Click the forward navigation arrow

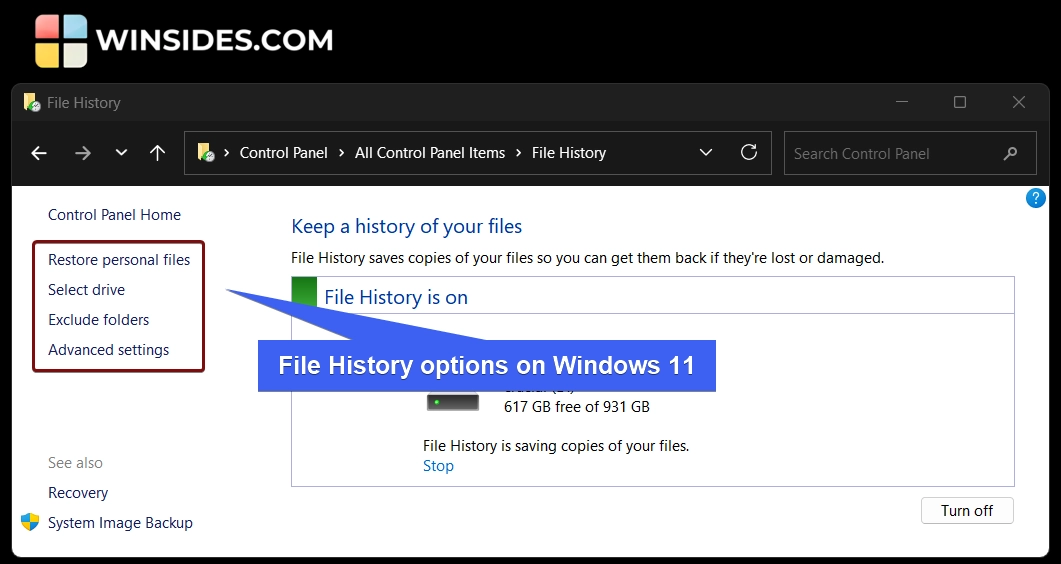pyautogui.click(x=83, y=154)
